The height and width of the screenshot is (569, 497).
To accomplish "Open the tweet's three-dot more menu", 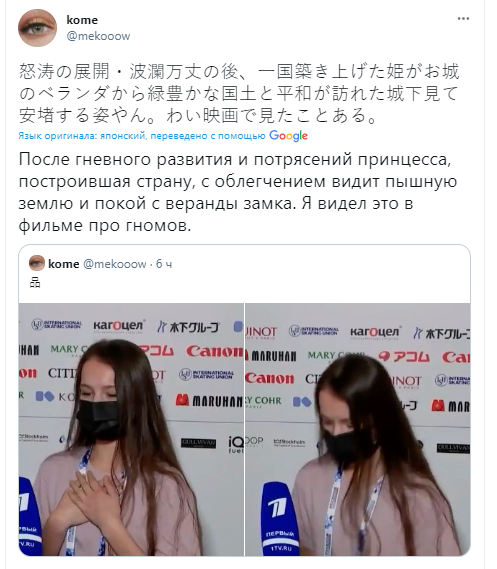I will tap(463, 19).
